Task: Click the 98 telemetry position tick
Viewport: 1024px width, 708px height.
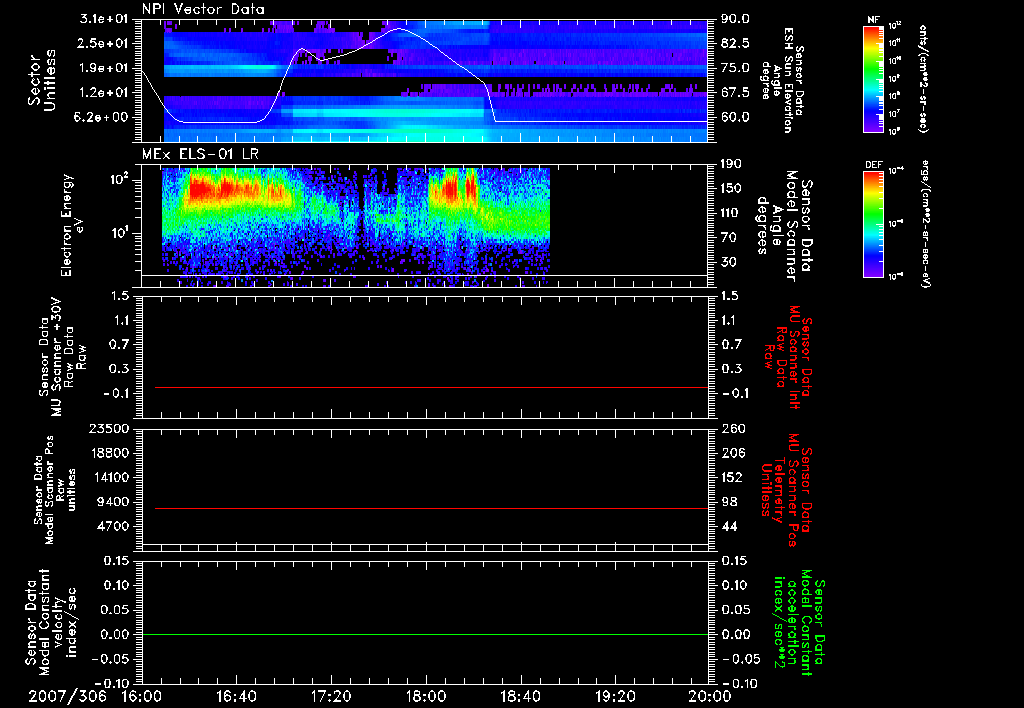Action: 728,502
